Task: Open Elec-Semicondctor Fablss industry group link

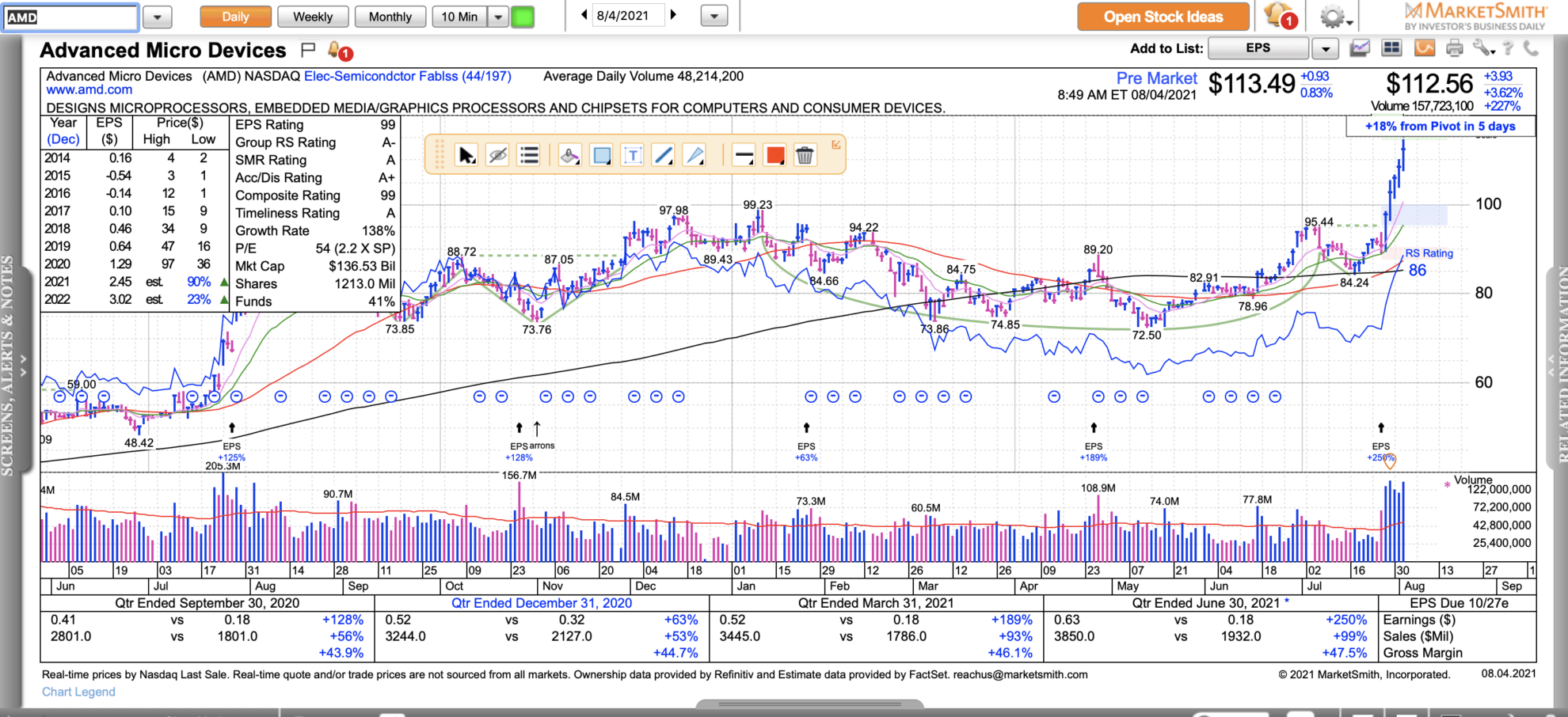Action: (x=408, y=76)
